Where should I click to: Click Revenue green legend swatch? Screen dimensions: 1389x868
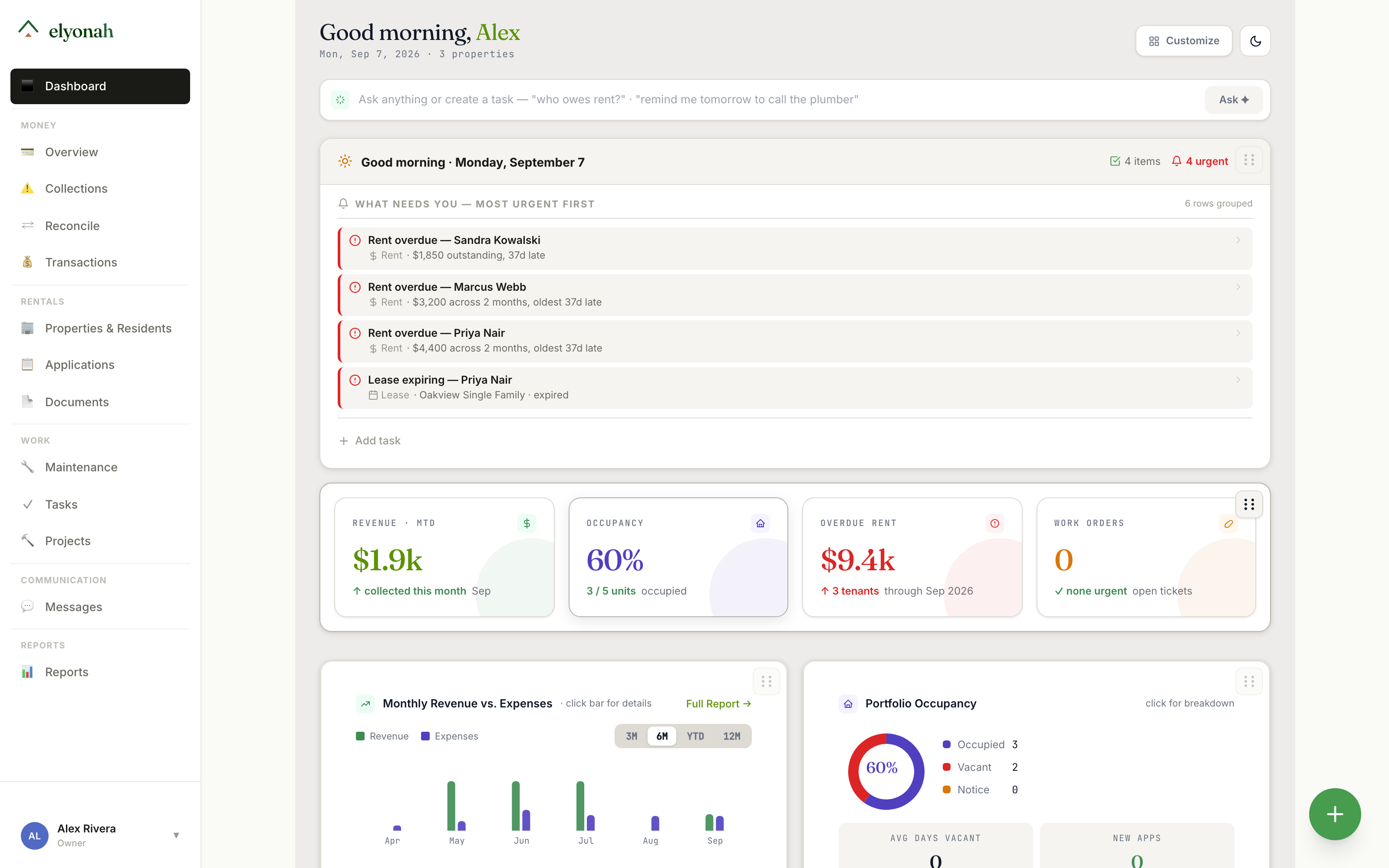coord(360,736)
